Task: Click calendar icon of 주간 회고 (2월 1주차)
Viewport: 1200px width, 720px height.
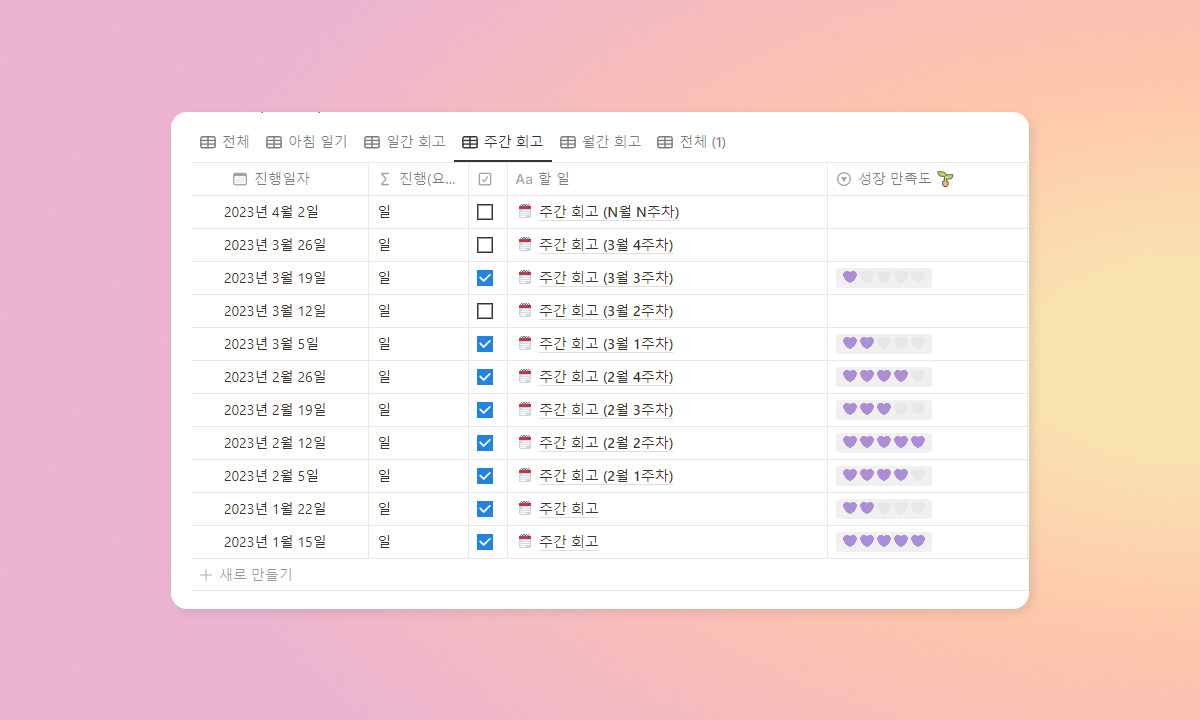Action: click(525, 475)
